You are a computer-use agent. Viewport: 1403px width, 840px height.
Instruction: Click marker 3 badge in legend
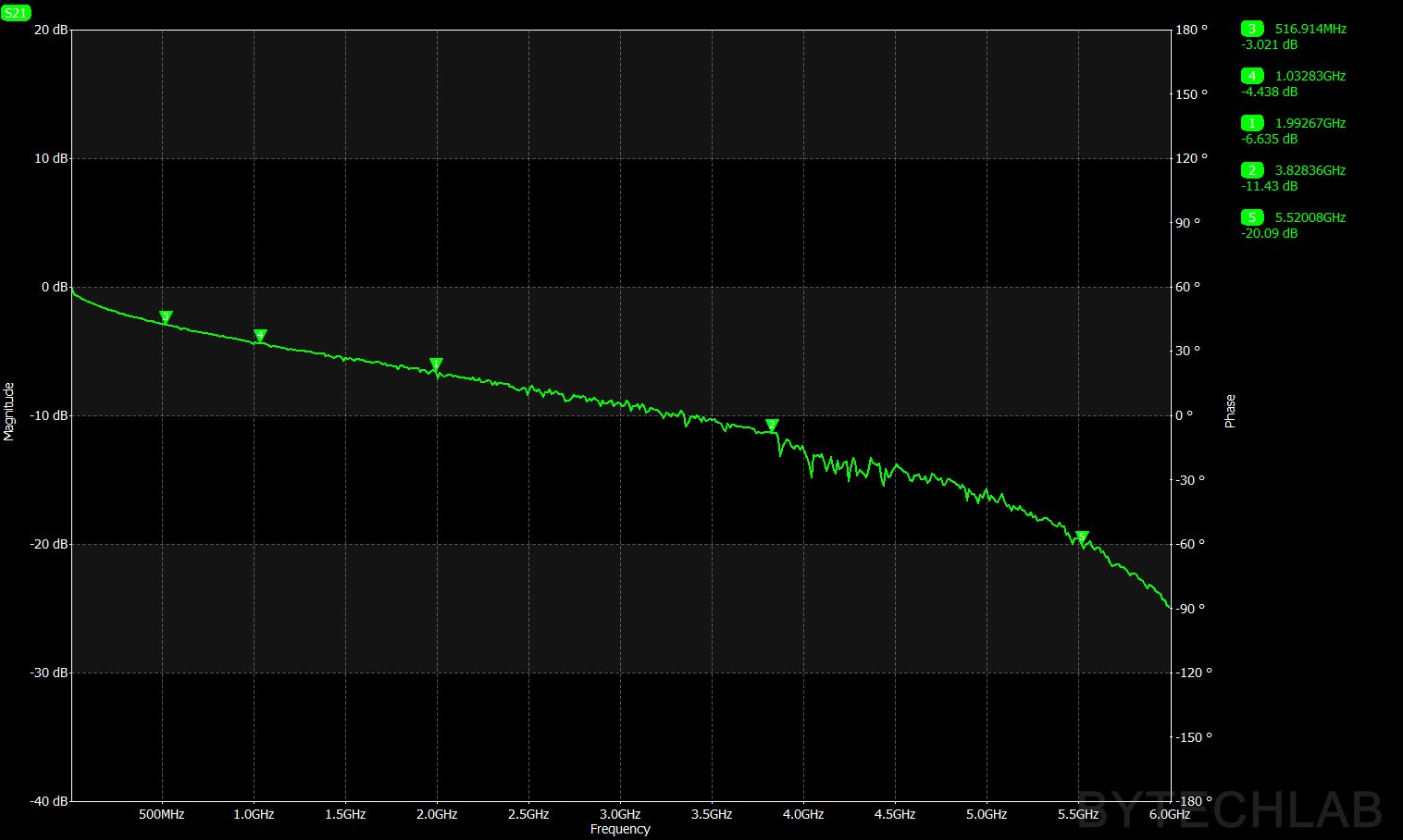[1252, 29]
